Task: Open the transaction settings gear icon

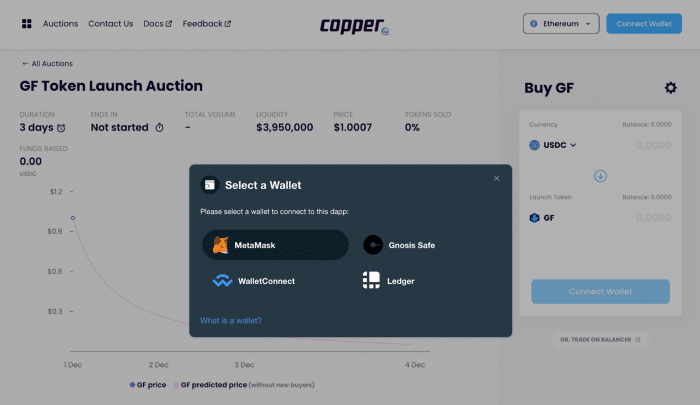Action: [x=670, y=88]
